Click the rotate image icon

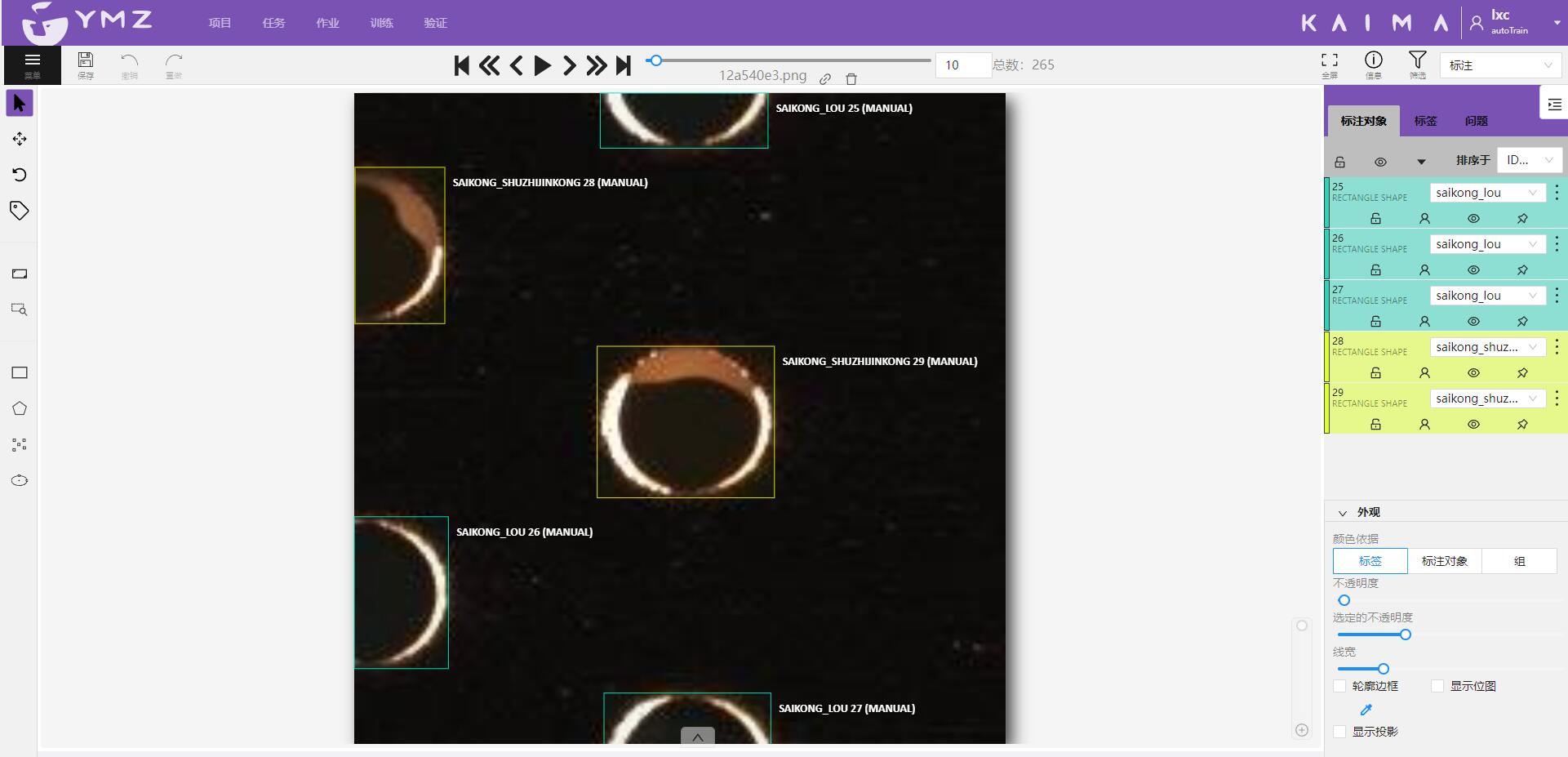[x=20, y=175]
